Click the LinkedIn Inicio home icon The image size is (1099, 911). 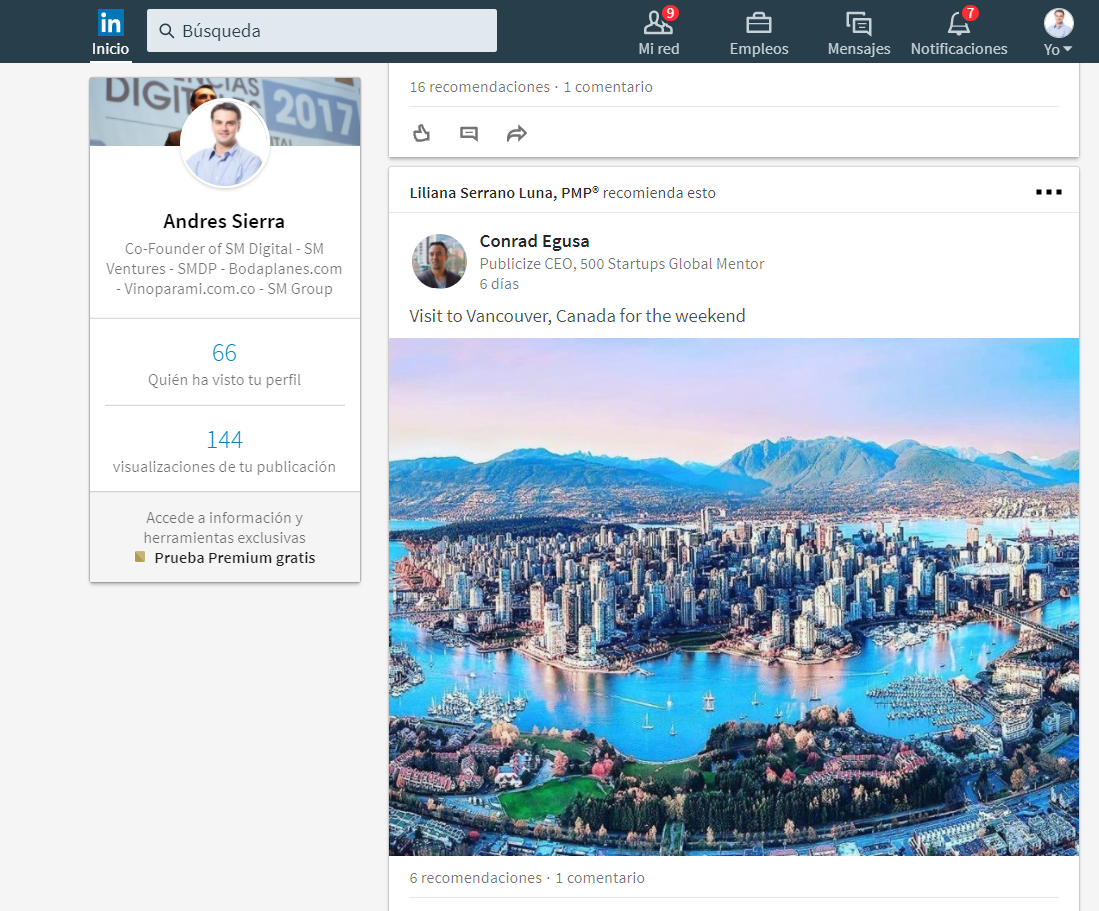[x=111, y=23]
